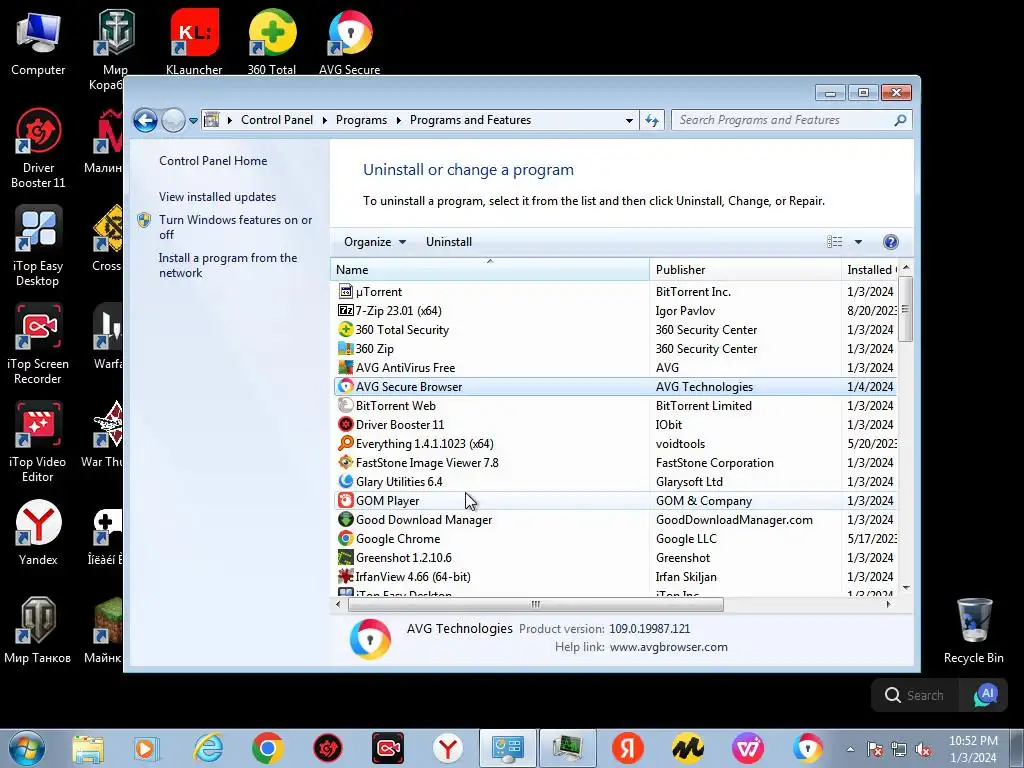Click the AI assistant icon near Search widget

tap(986, 695)
